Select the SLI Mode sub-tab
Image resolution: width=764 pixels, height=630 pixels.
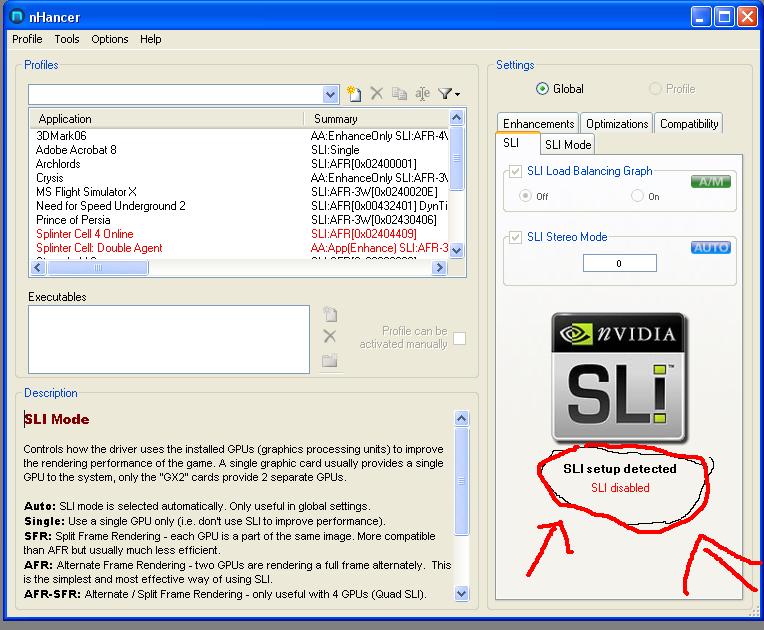click(568, 145)
